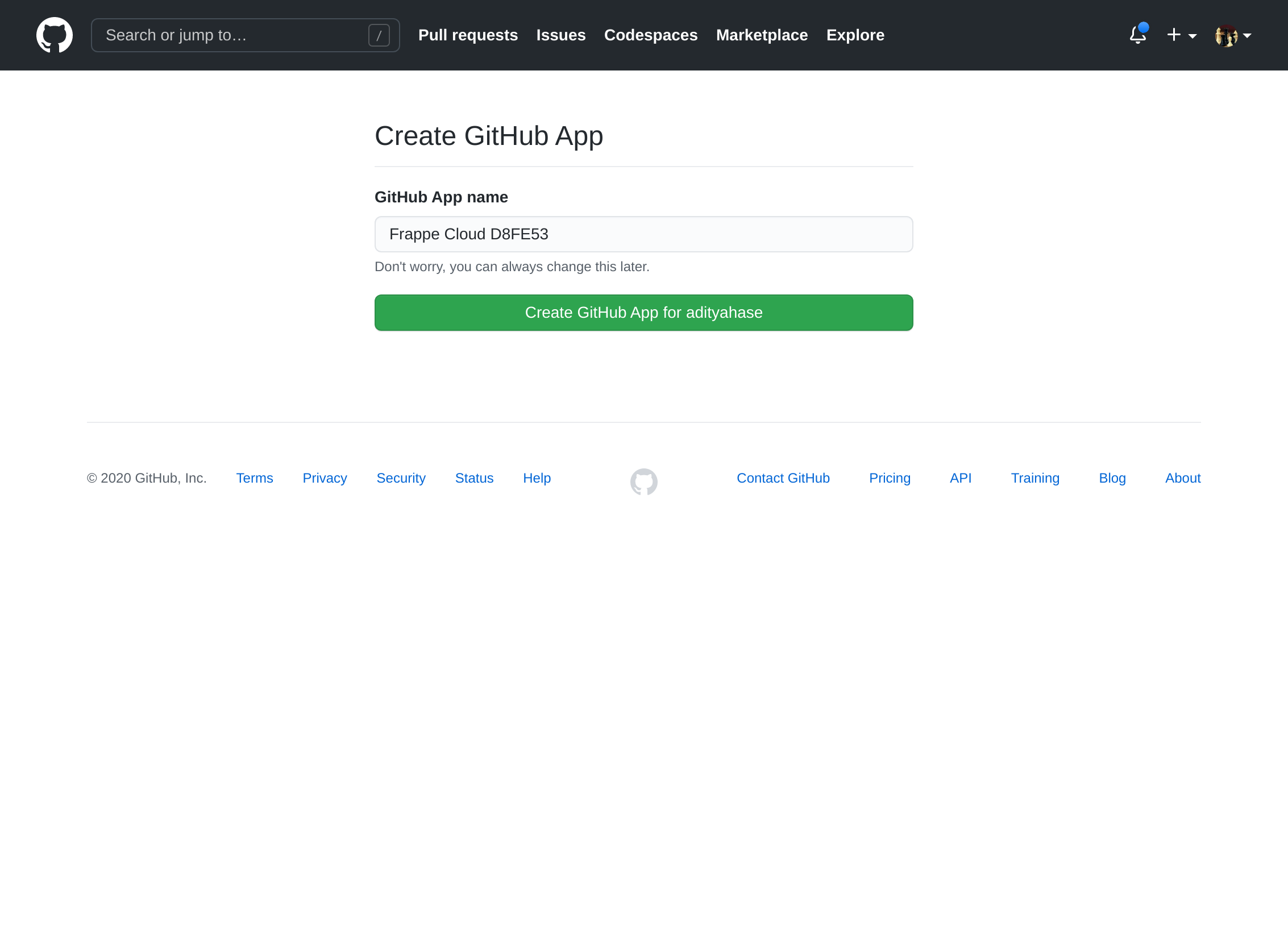Open the user avatar menu

pos(1232,35)
